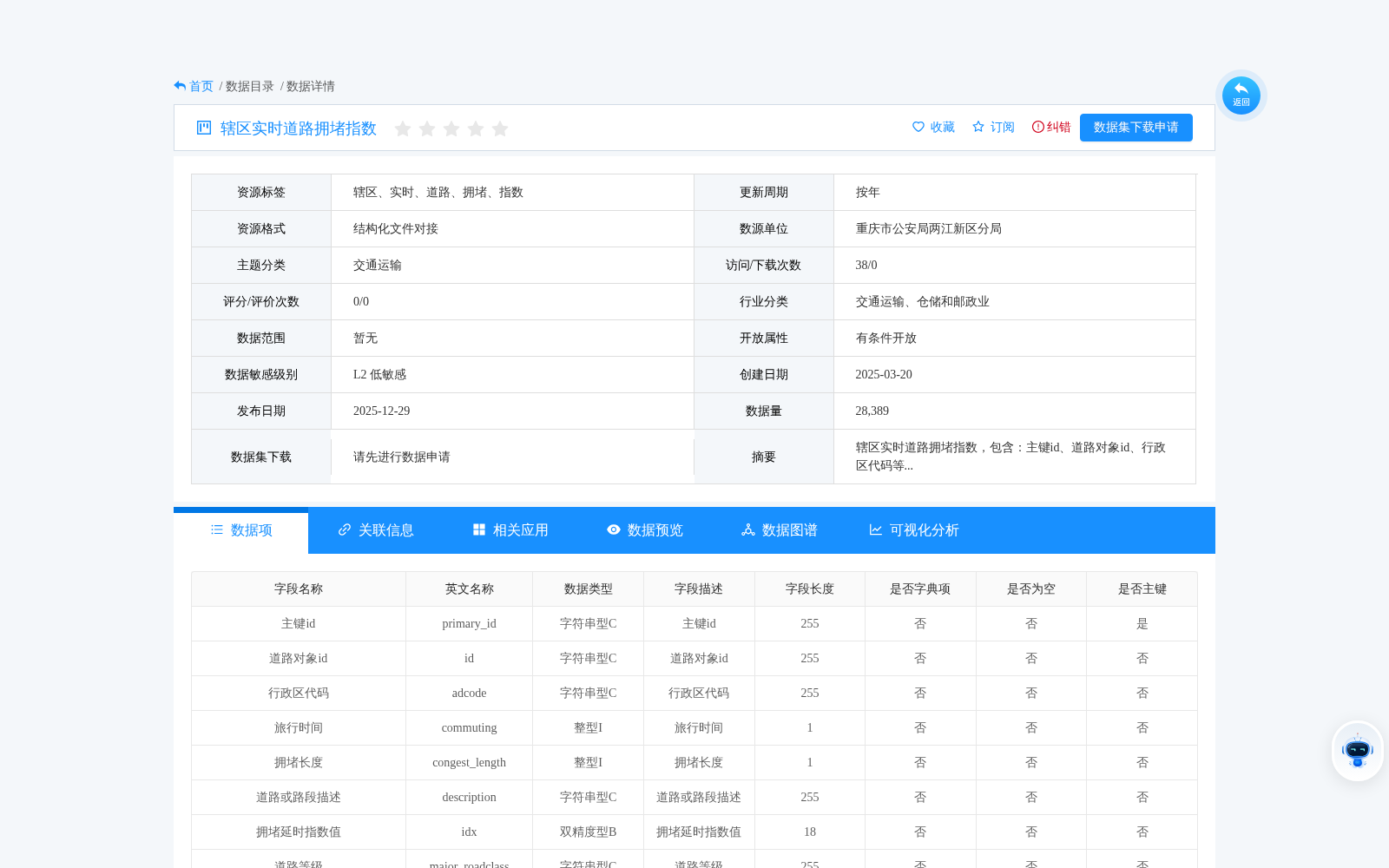Image resolution: width=1389 pixels, height=868 pixels.
Task: Select the idx cell
Action: (x=470, y=832)
